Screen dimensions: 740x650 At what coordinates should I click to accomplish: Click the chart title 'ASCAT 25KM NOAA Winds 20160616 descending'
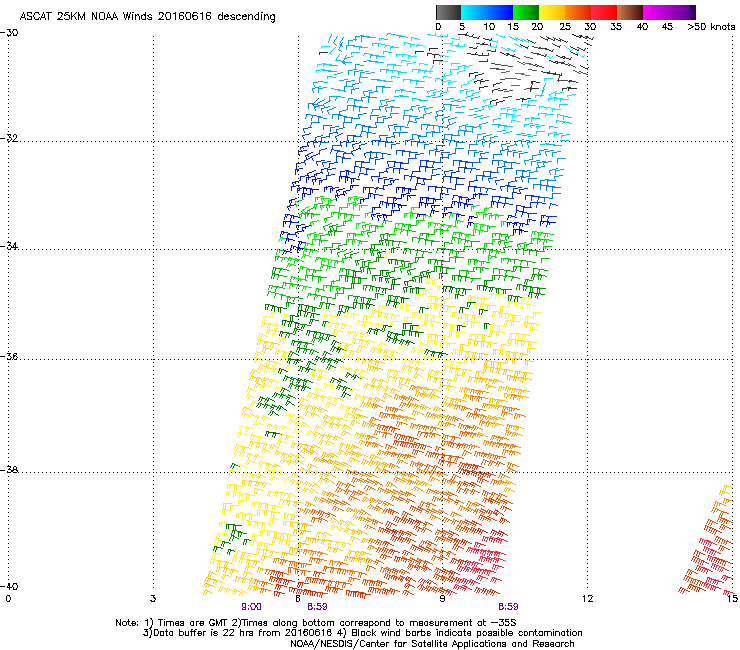point(147,16)
